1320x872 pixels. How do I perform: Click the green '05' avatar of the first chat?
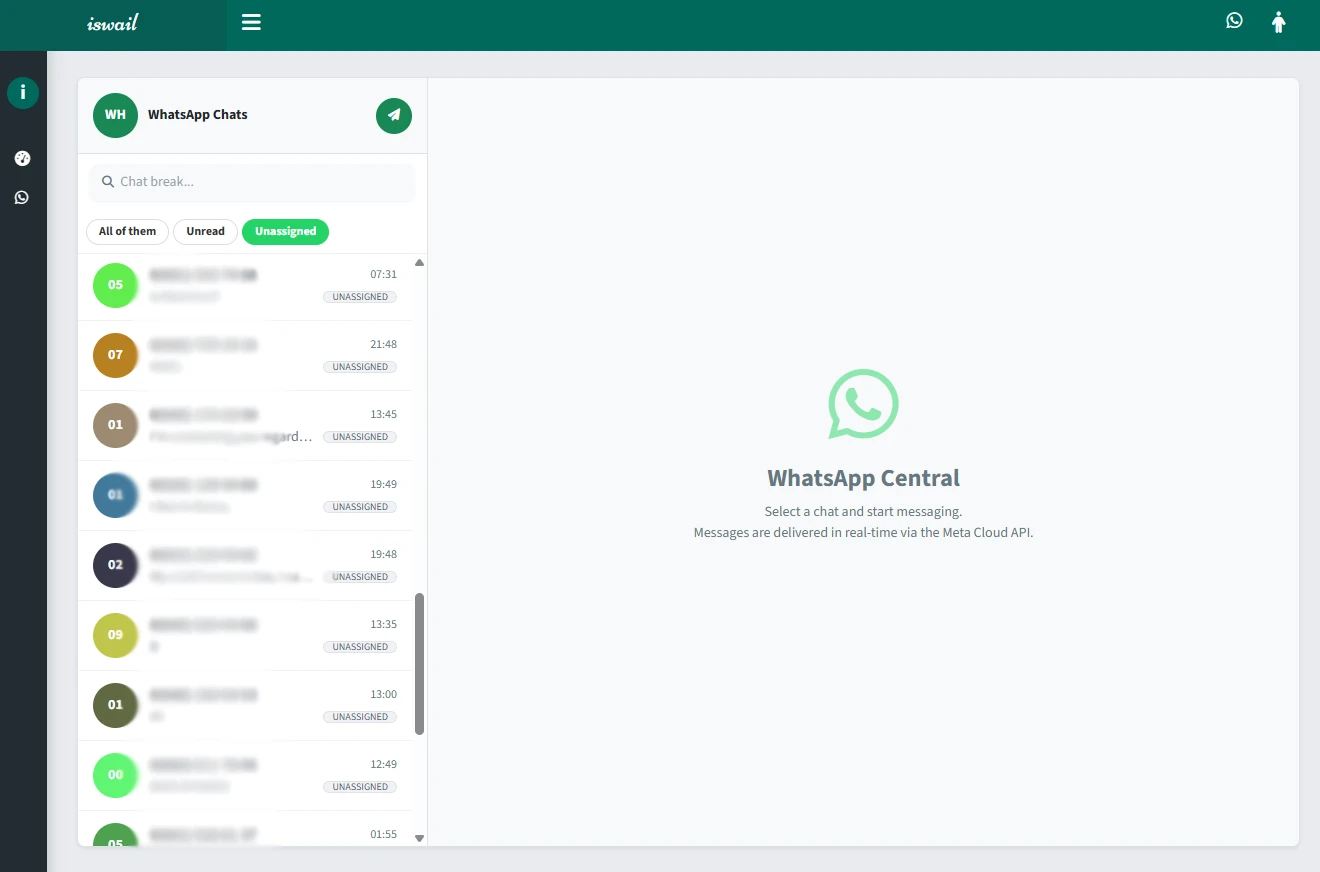115,285
